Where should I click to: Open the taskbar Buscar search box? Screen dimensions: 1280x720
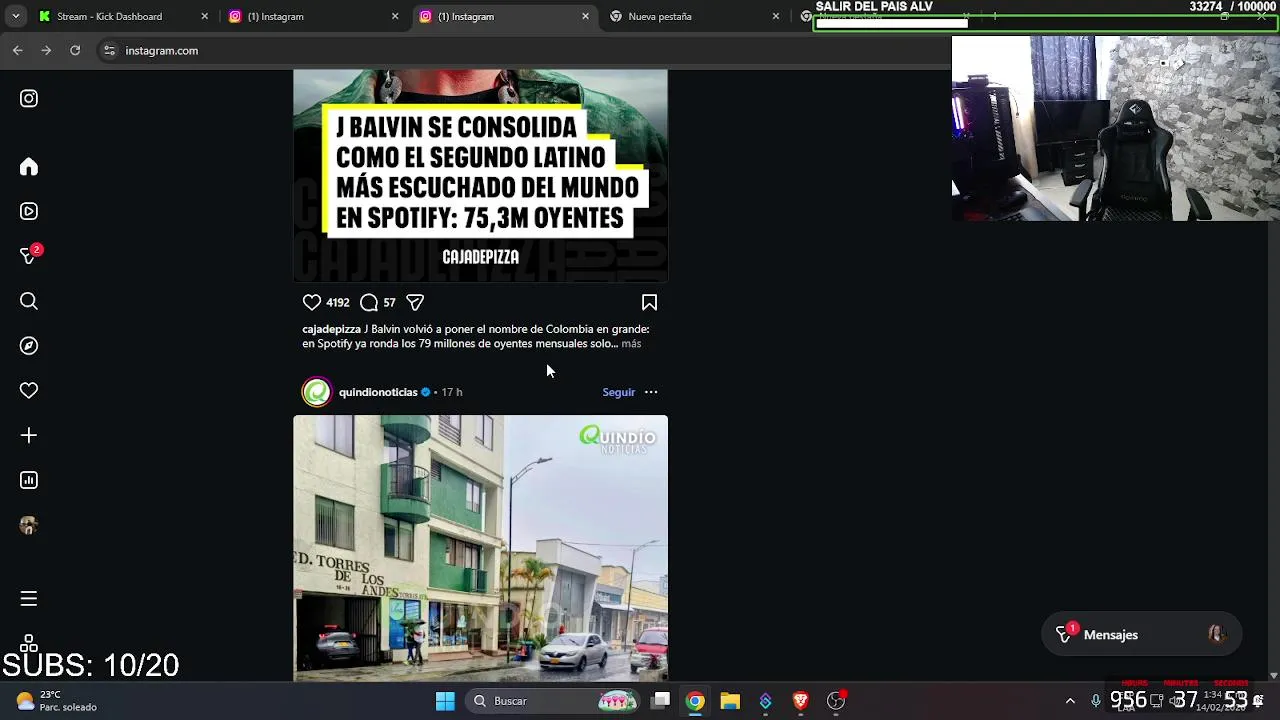coord(553,701)
